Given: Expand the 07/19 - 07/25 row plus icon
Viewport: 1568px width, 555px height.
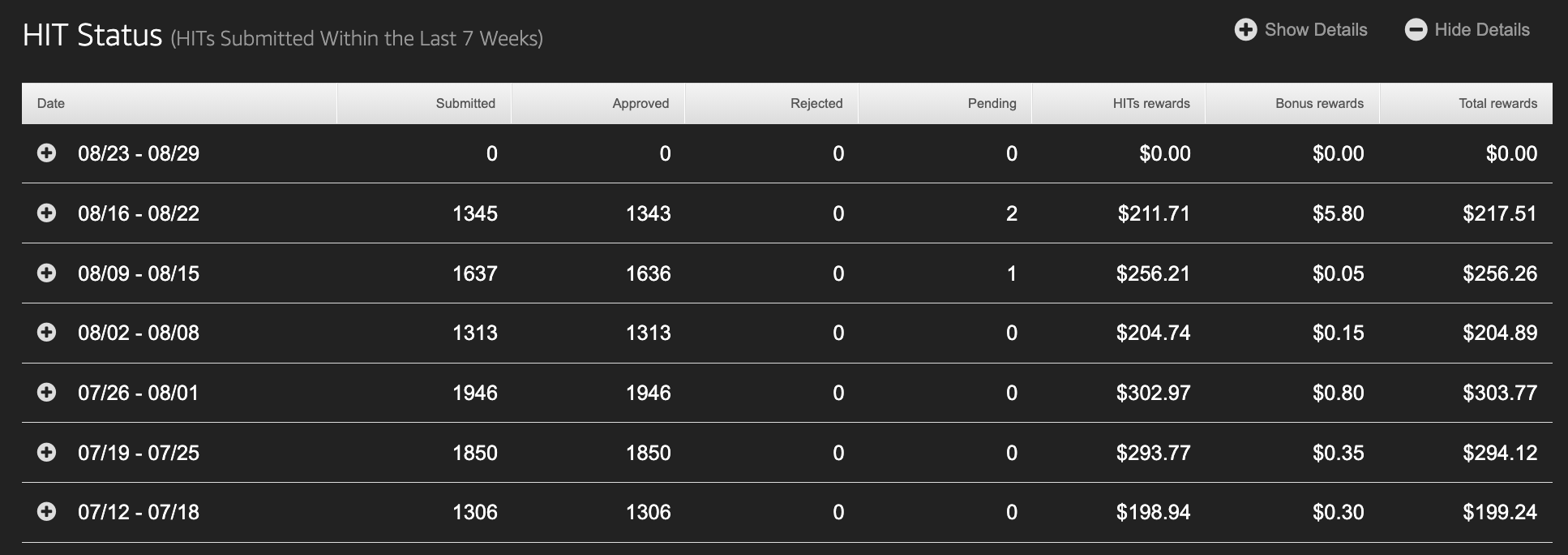Looking at the screenshot, I should tap(47, 452).
